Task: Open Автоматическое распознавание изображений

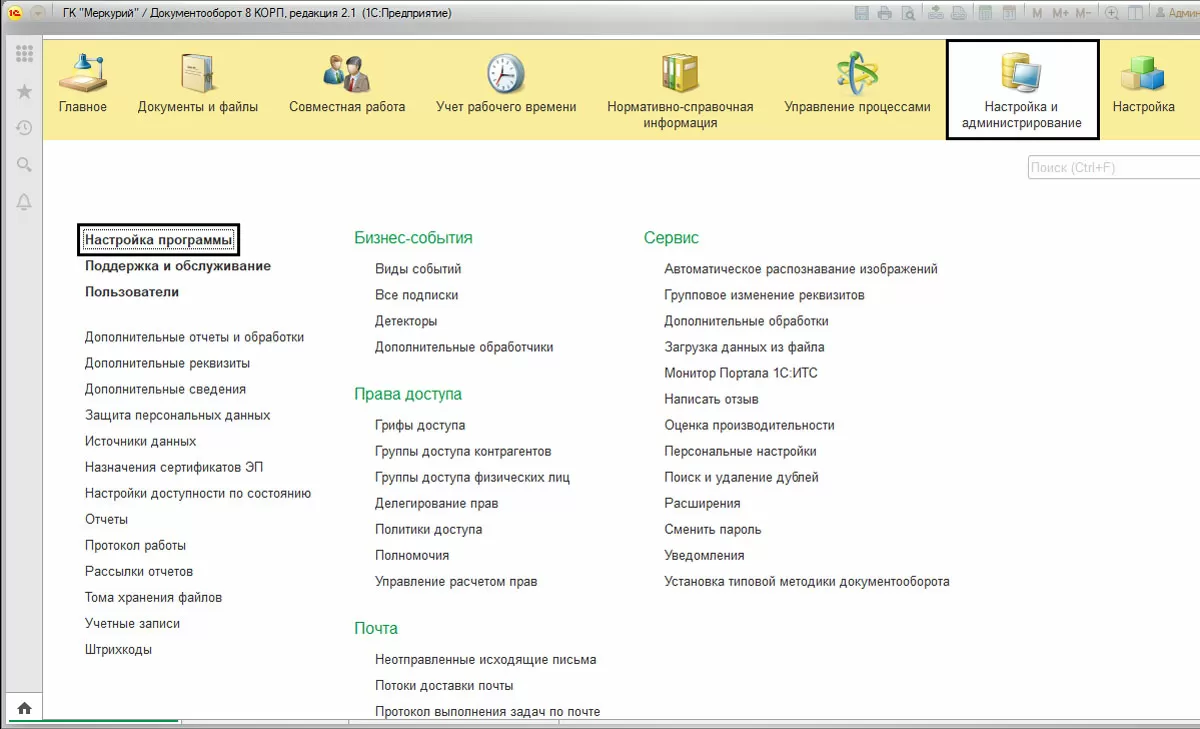Action: [x=801, y=269]
